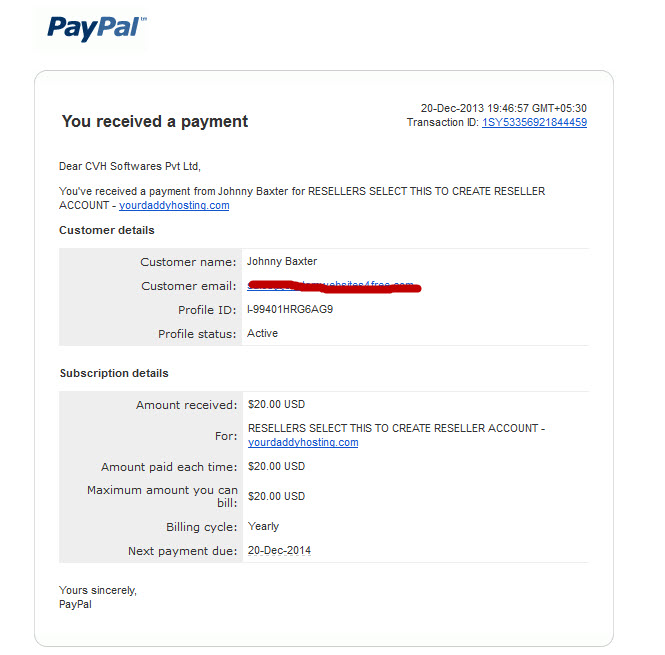Click the redacted customer email link
This screenshot has height=655, width=665.
(333, 286)
